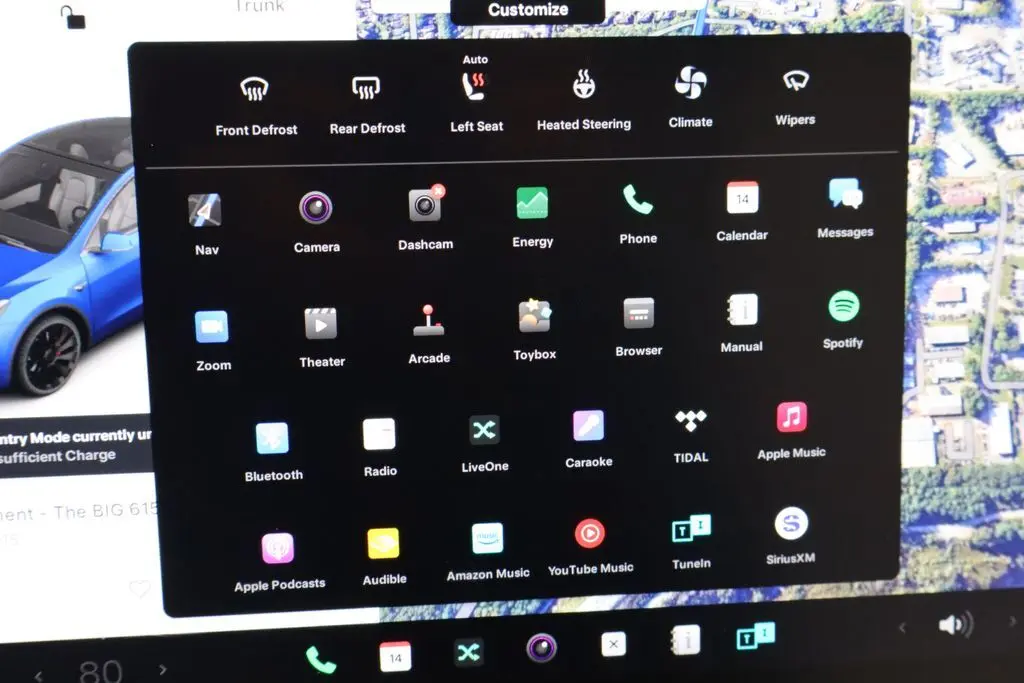Launch the Zoom app

coord(212,341)
